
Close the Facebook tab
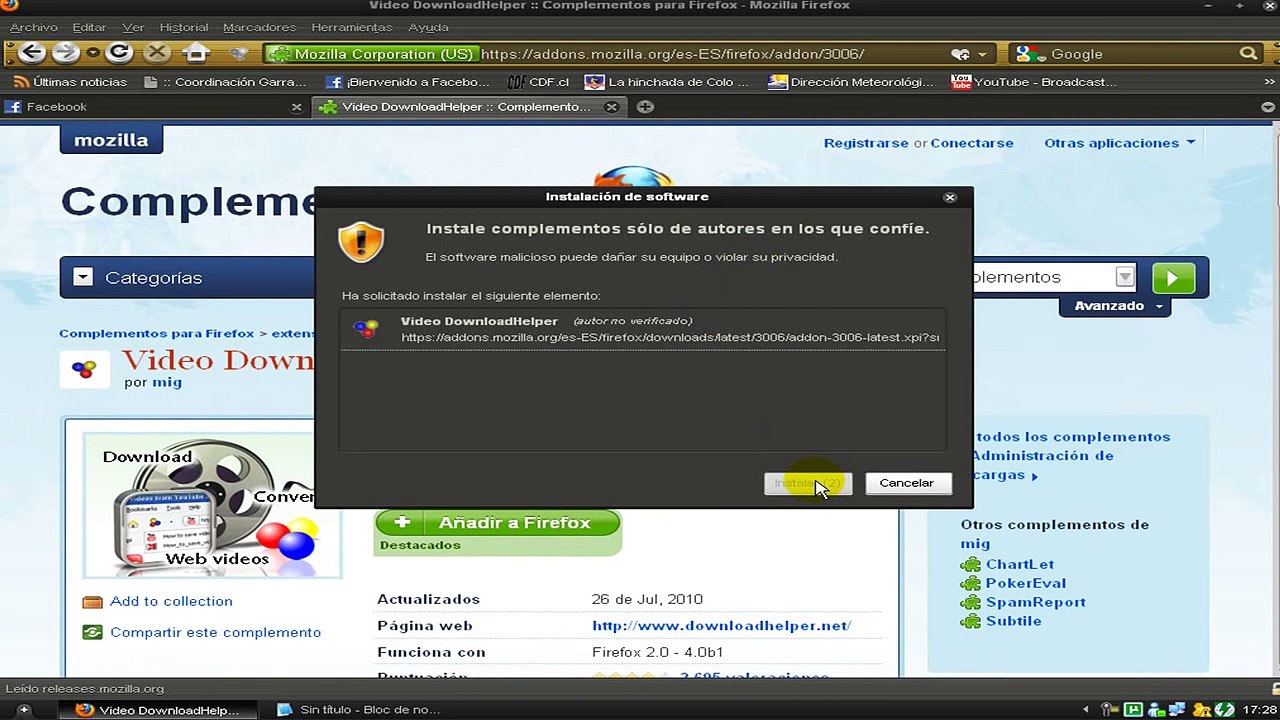297,107
